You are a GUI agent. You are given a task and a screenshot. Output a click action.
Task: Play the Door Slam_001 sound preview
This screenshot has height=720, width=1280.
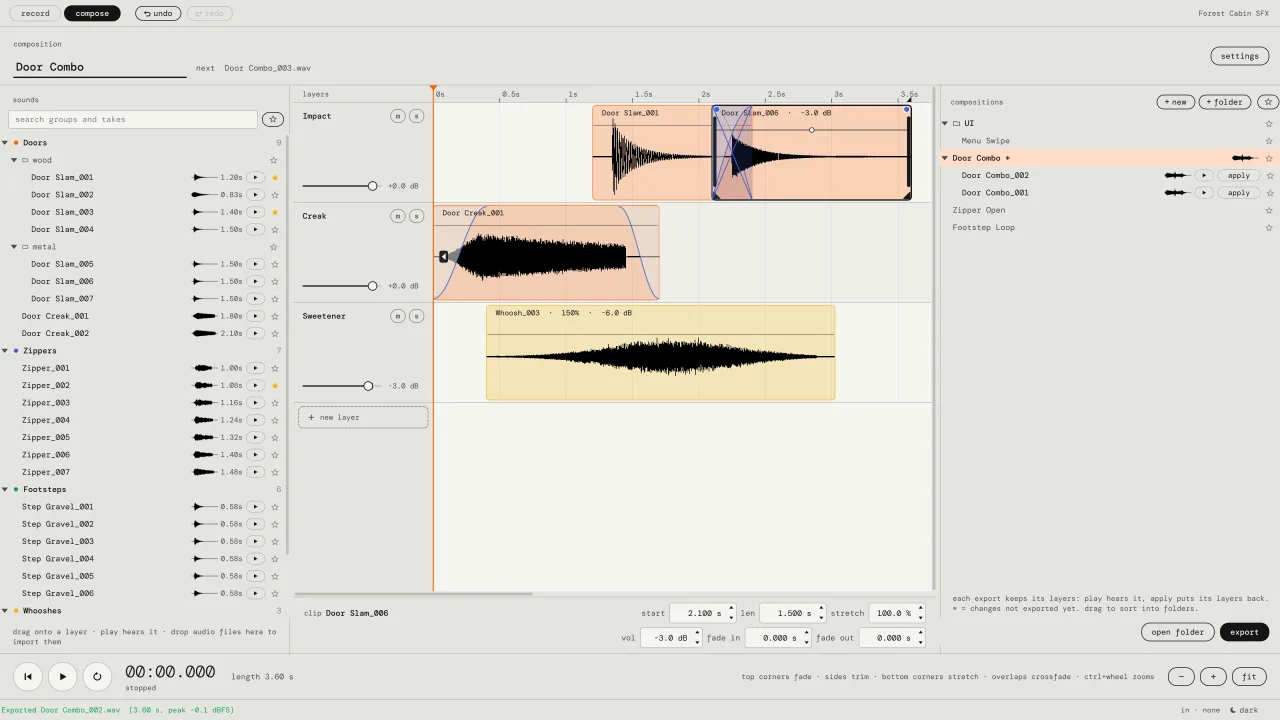click(x=256, y=178)
